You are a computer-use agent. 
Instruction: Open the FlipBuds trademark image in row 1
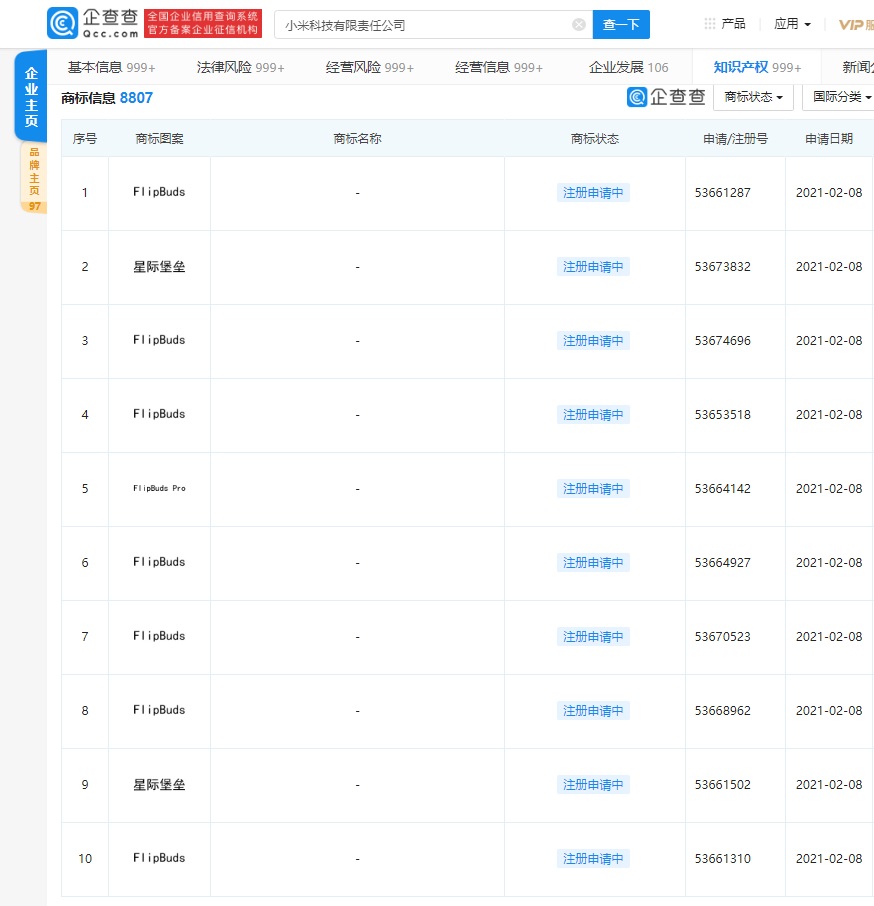(x=159, y=192)
